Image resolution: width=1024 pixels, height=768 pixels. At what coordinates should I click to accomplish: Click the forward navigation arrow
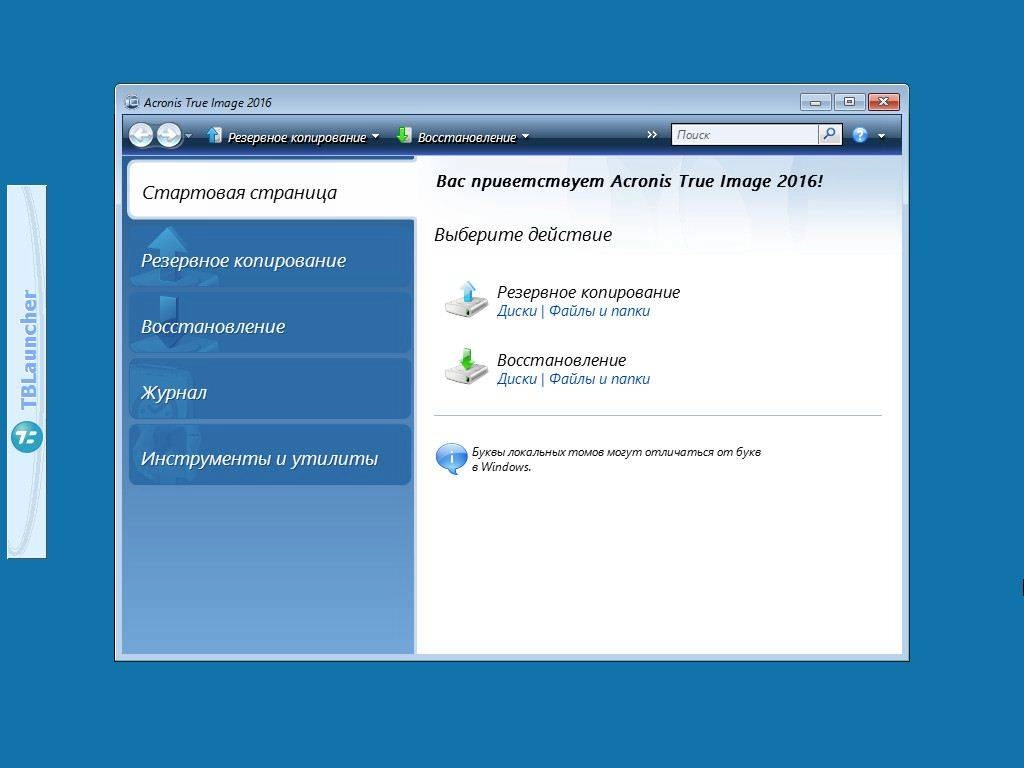tap(168, 135)
